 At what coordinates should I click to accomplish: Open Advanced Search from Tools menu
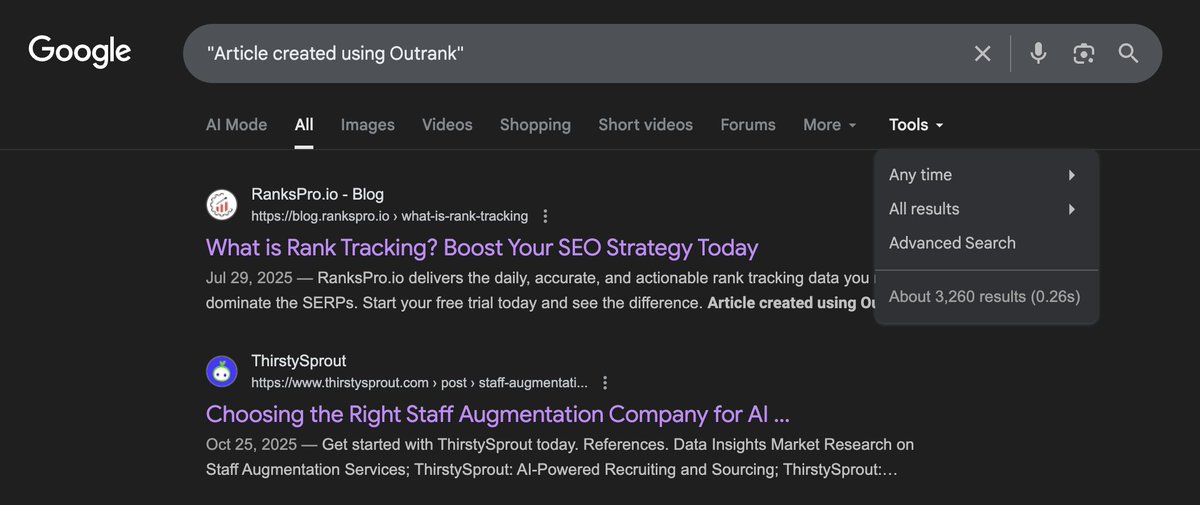952,243
